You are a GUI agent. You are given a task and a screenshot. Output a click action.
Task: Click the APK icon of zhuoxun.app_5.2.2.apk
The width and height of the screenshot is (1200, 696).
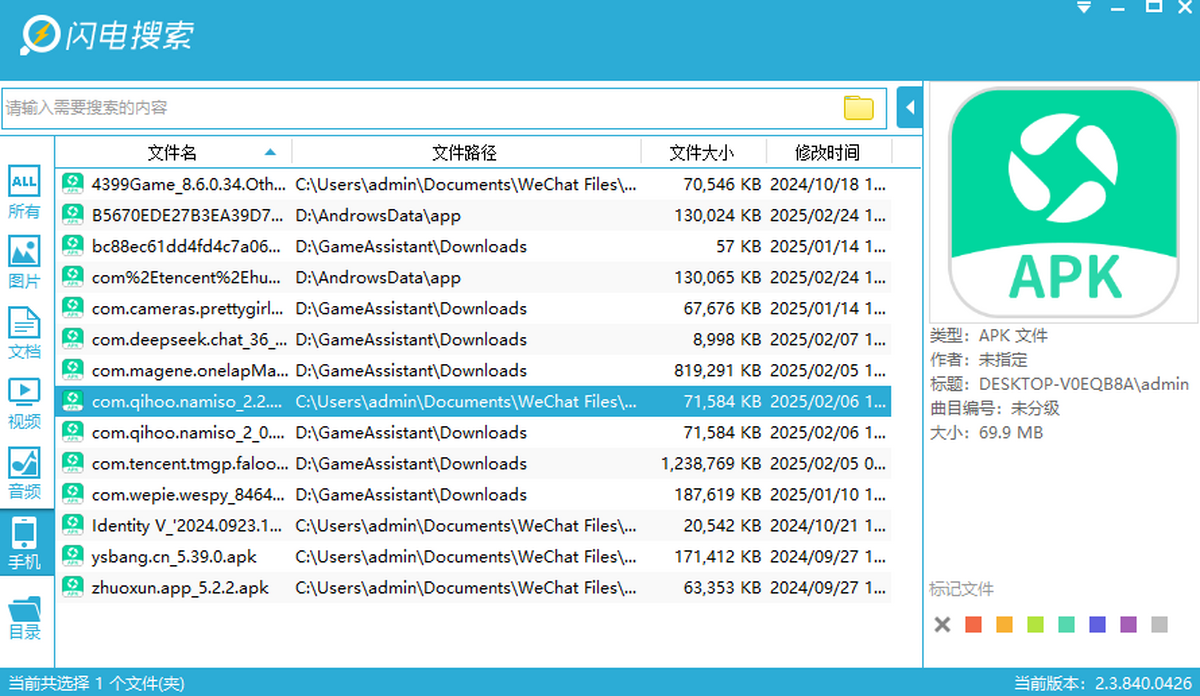(72, 587)
